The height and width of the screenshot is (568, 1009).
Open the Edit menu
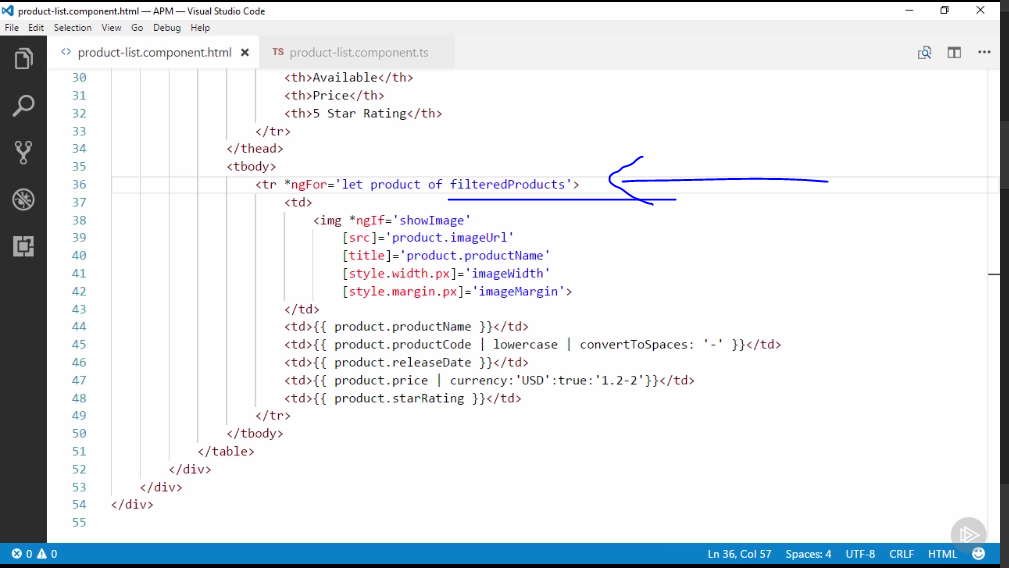[36, 28]
